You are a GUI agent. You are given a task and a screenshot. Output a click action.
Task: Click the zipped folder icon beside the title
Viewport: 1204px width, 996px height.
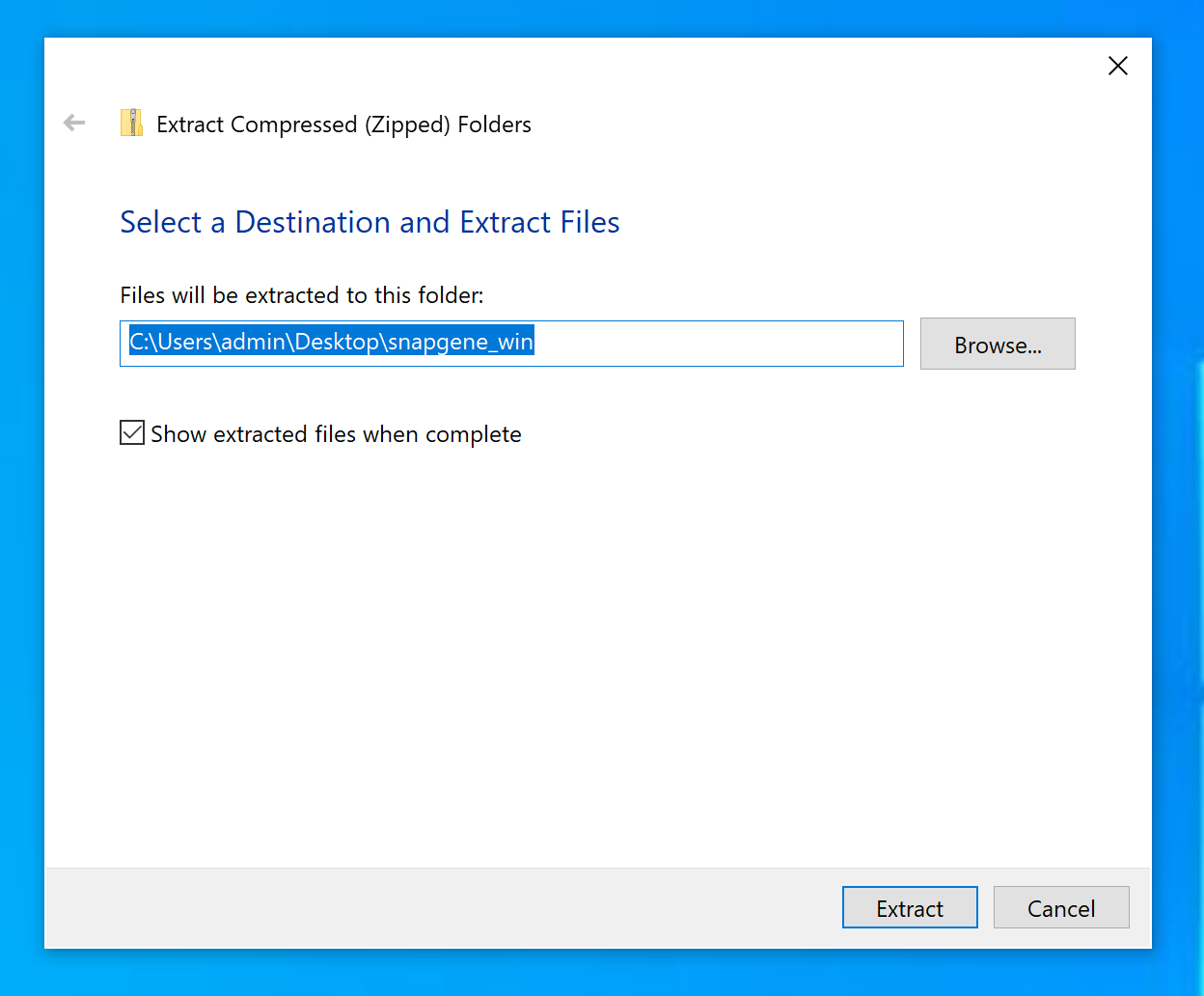pyautogui.click(x=131, y=124)
